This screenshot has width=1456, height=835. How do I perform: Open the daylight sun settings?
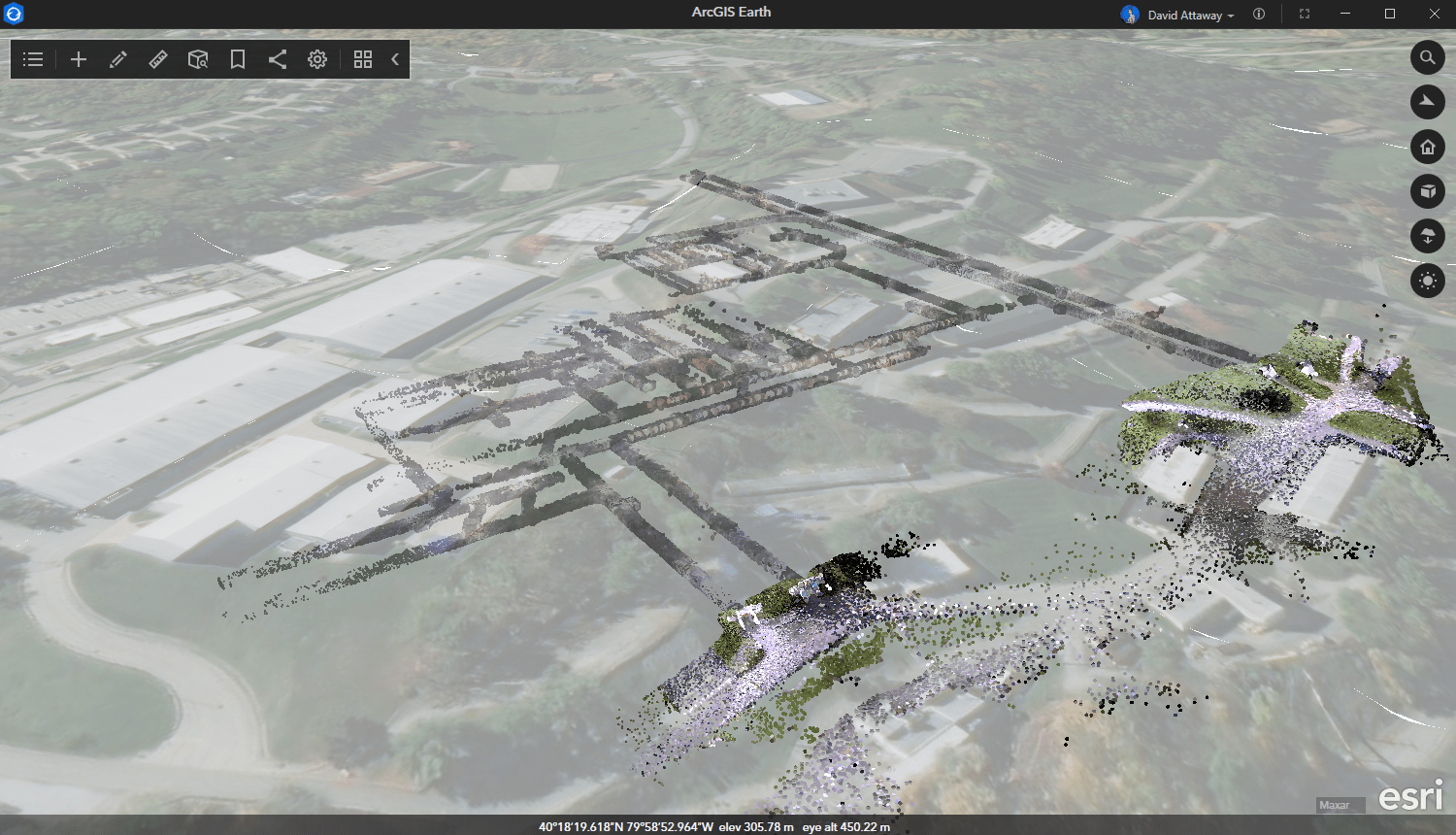pos(1428,281)
